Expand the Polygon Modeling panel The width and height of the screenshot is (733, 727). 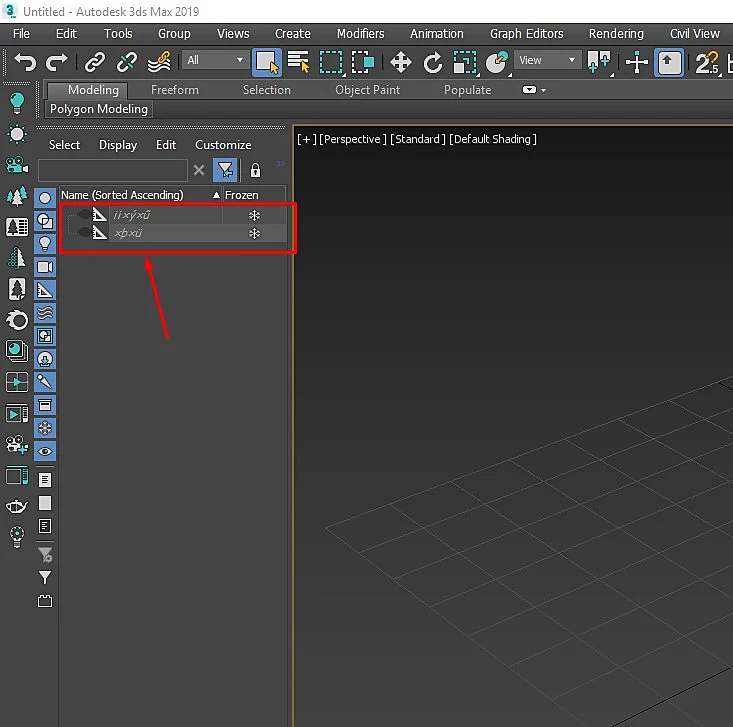click(99, 109)
